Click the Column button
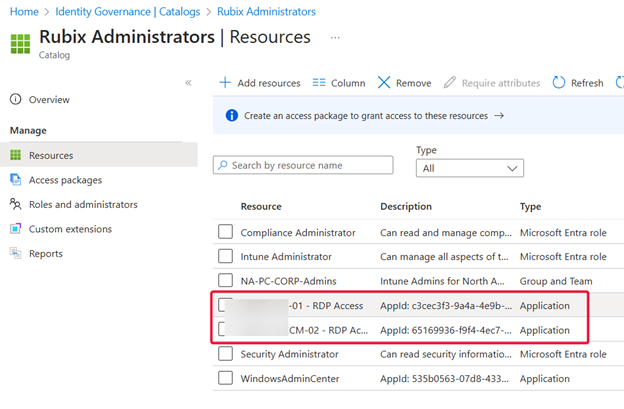The image size is (624, 409). click(x=339, y=83)
